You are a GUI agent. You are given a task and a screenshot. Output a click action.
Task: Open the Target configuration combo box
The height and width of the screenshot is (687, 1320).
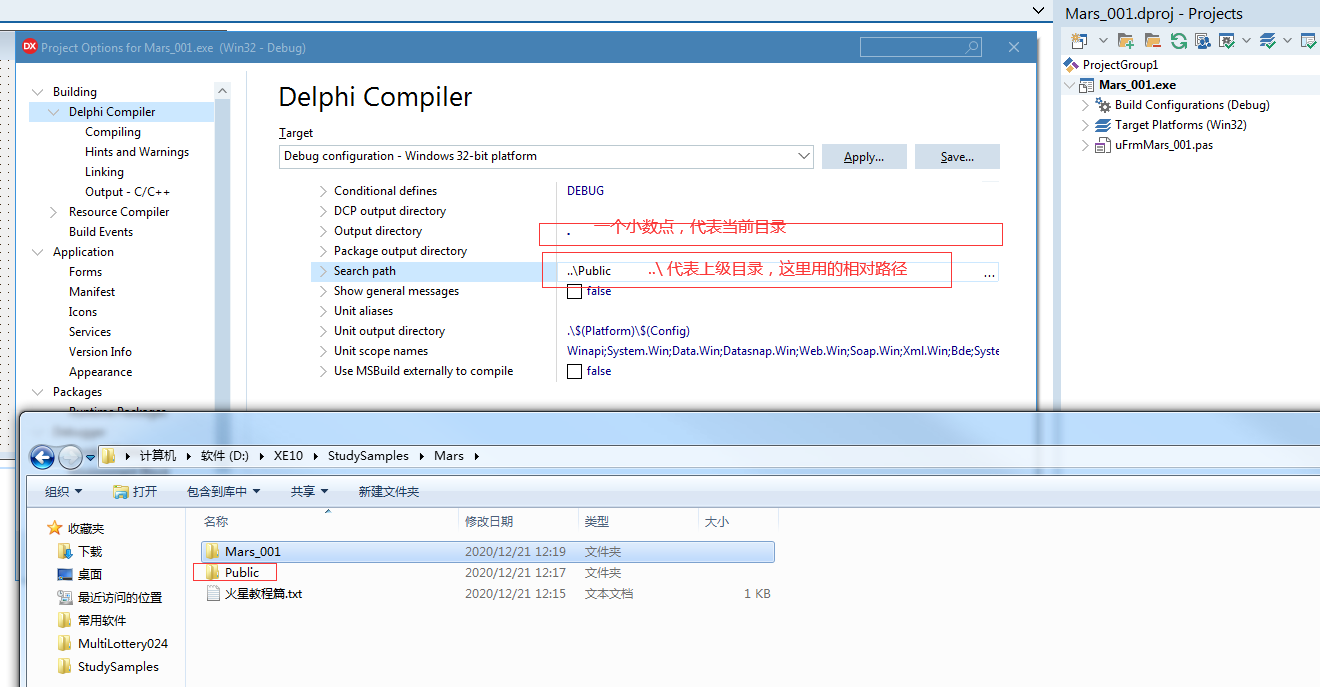point(546,156)
